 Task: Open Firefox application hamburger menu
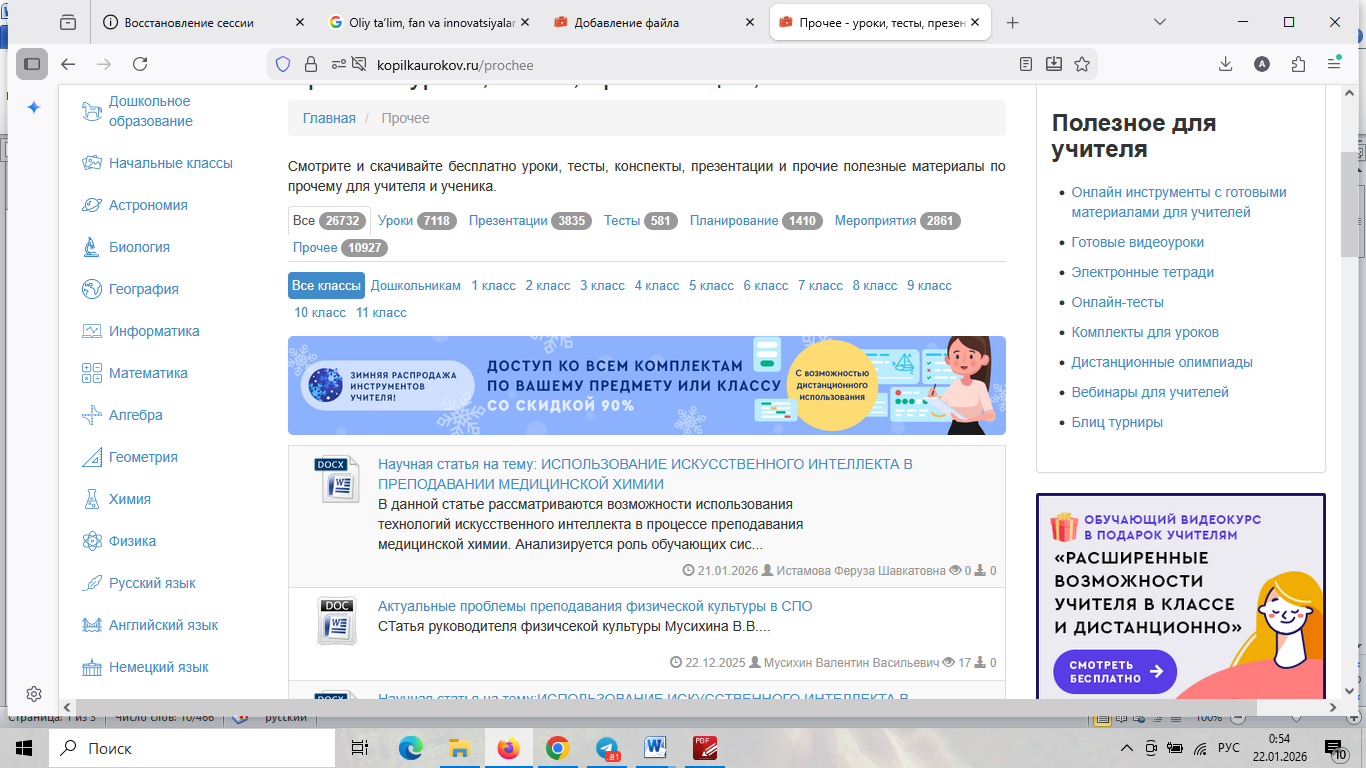pos(1334,64)
